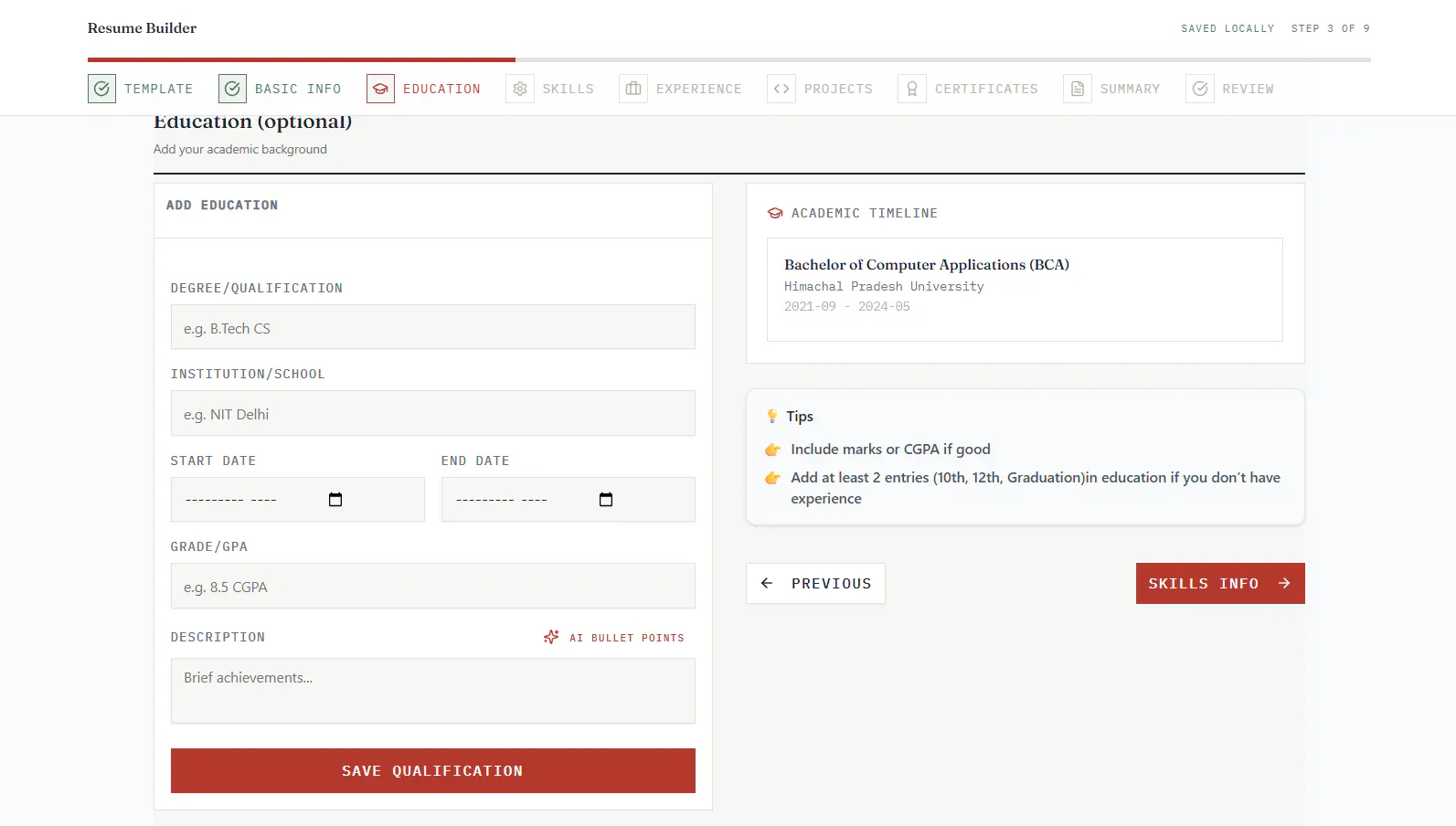Image resolution: width=1456 pixels, height=826 pixels.
Task: Click Himachal Pradesh University text
Action: (884, 286)
